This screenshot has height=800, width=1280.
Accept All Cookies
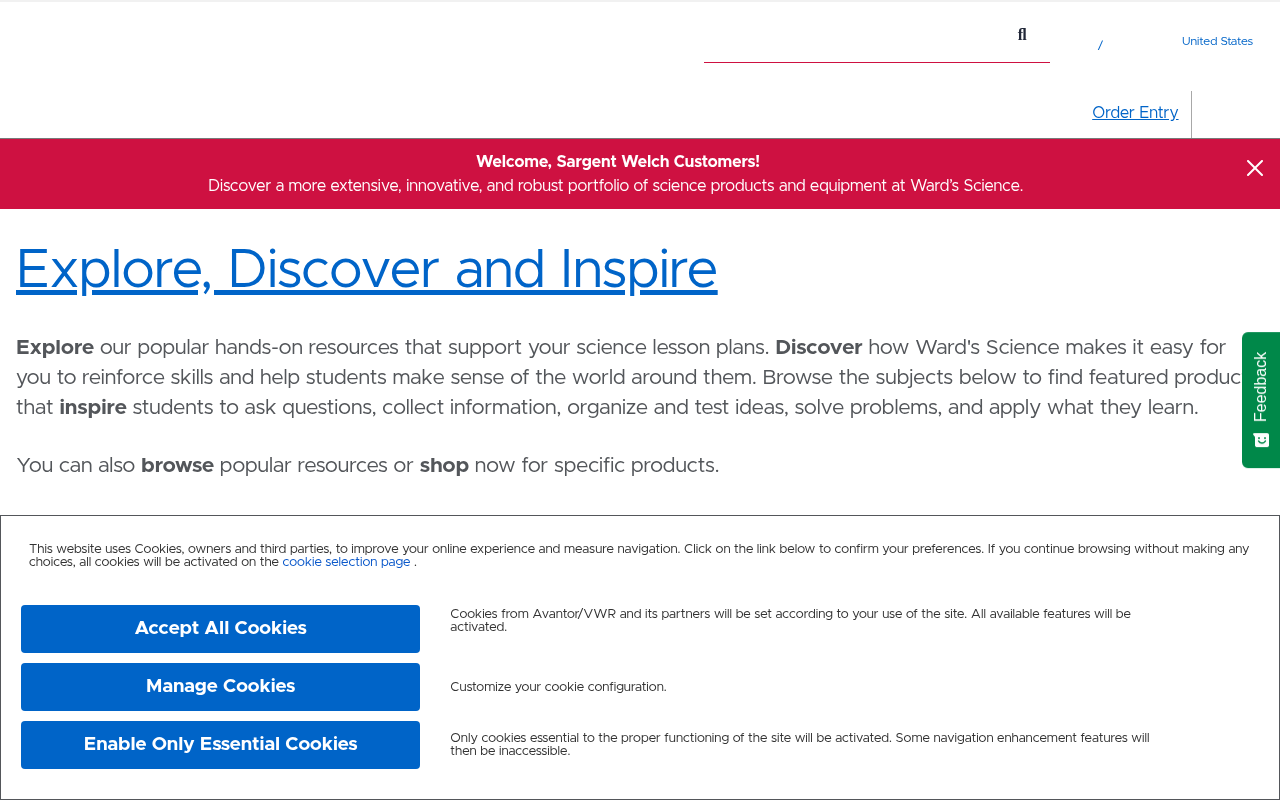coord(220,629)
